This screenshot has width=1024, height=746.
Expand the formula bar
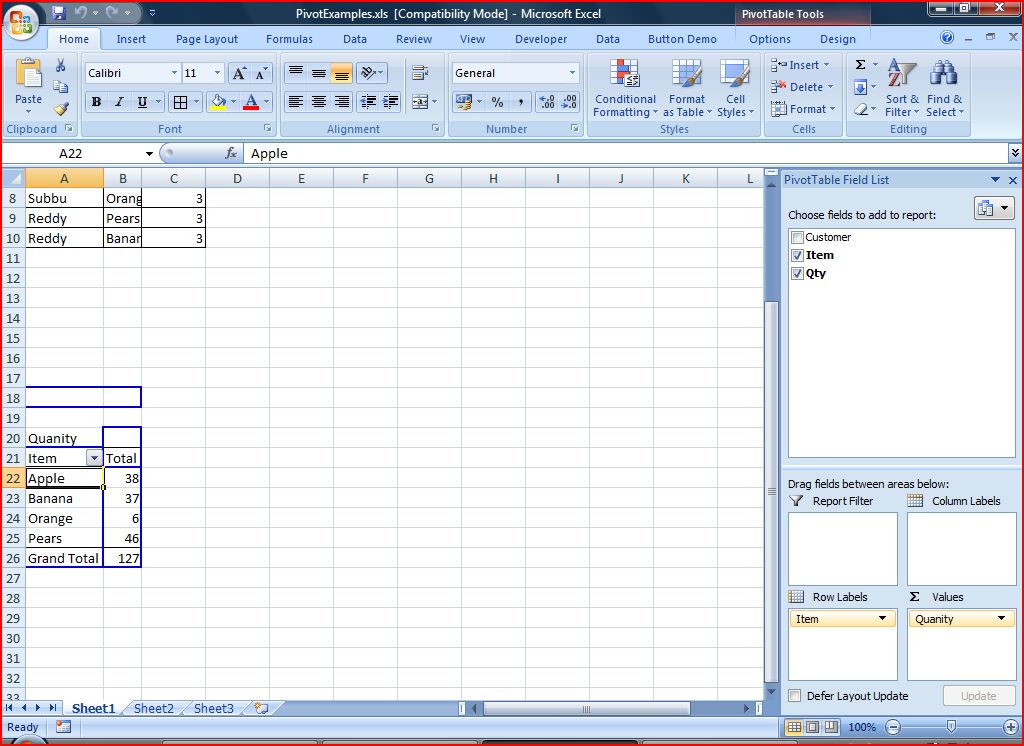pyautogui.click(x=1015, y=154)
